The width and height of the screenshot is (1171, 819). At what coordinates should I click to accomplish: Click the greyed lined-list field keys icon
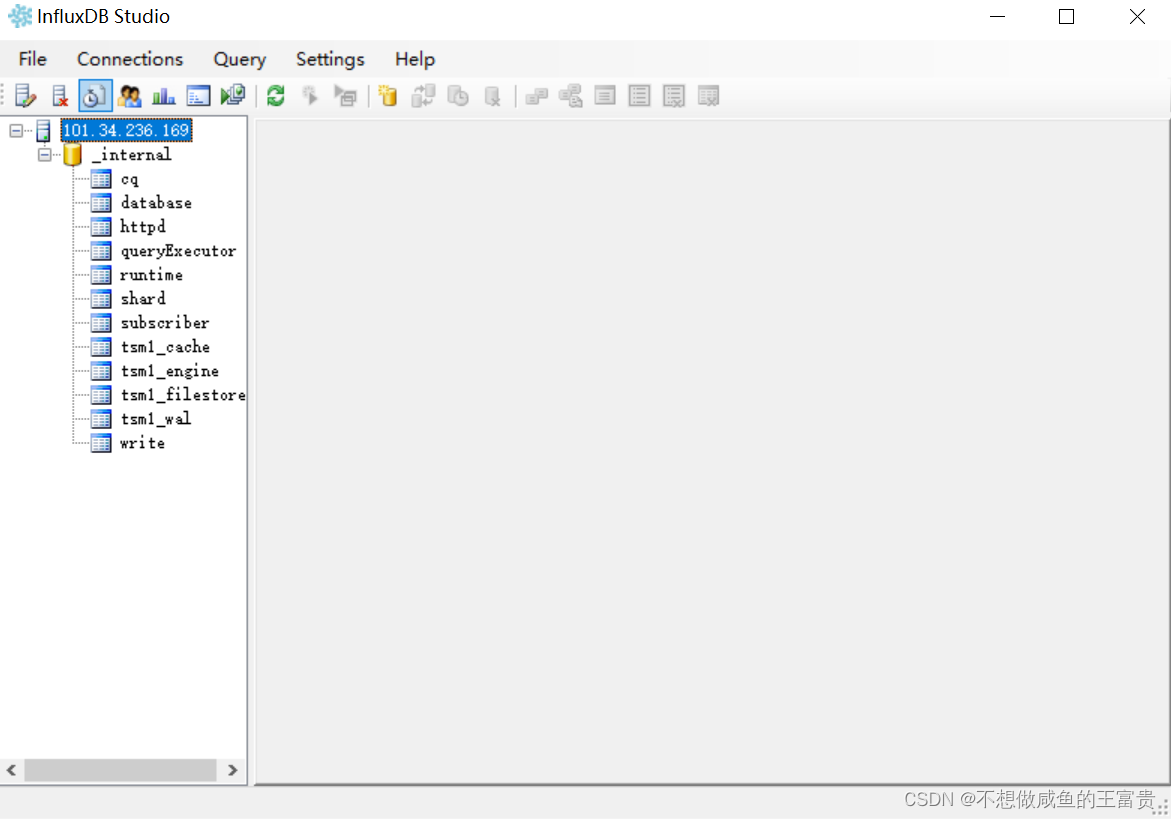[639, 96]
